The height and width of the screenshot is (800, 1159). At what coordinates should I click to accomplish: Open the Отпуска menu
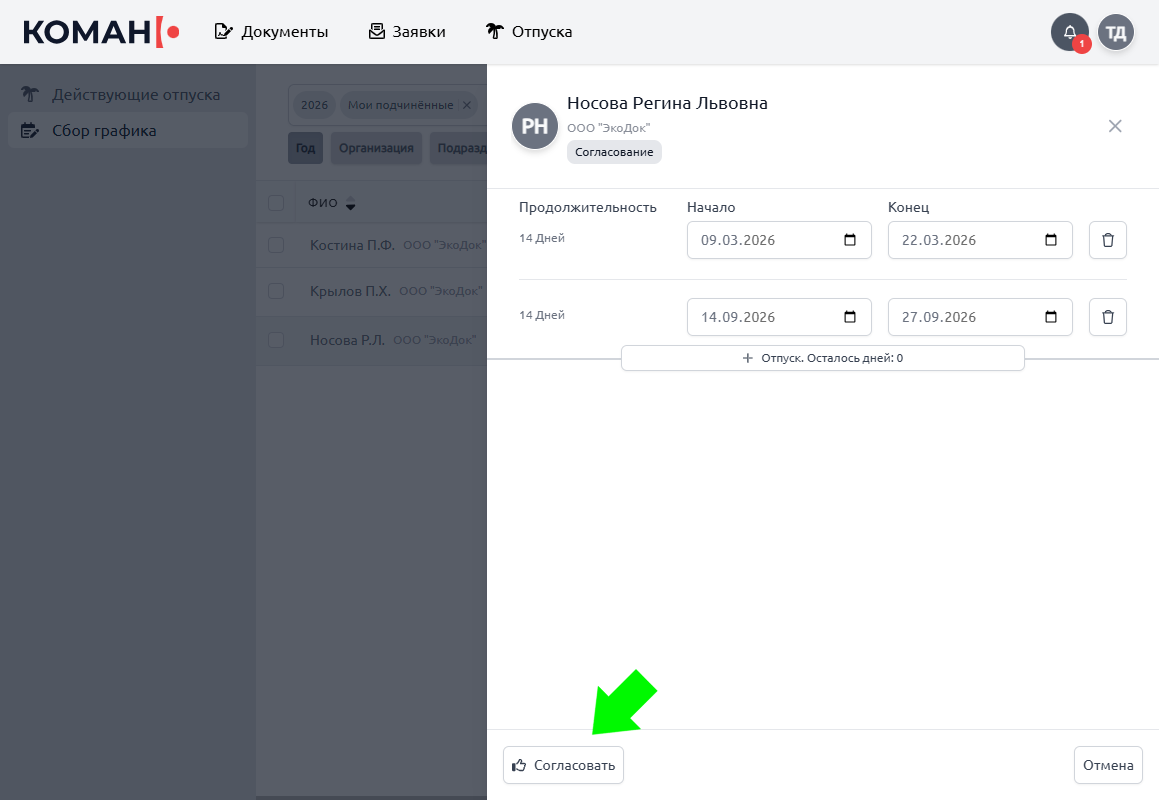pos(528,32)
